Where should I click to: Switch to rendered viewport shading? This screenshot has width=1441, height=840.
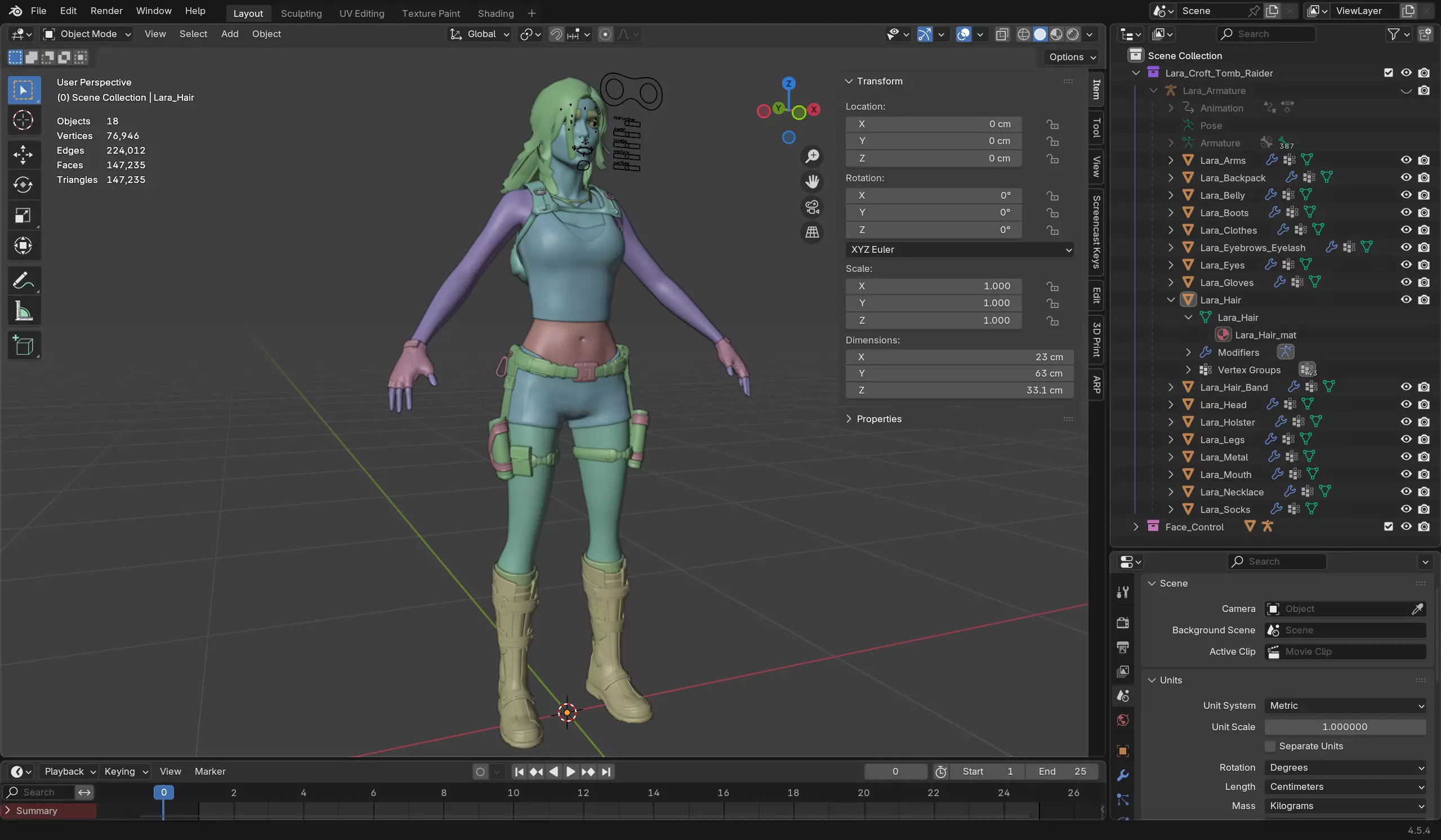[1073, 34]
